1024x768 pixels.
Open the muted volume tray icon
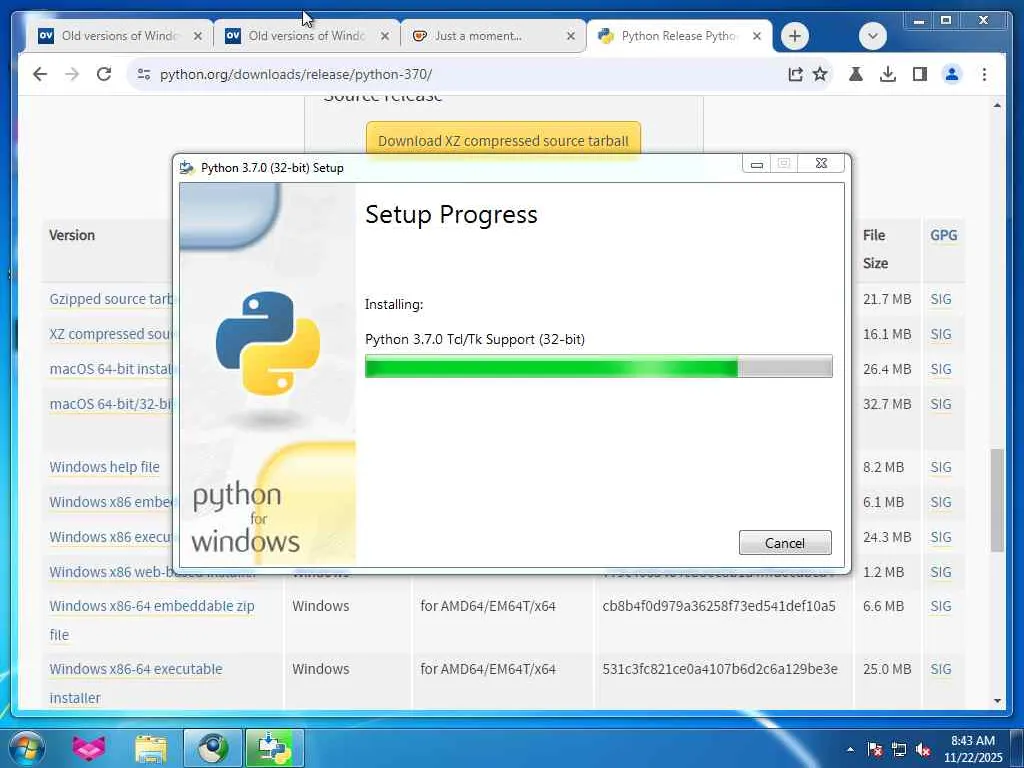[x=923, y=749]
